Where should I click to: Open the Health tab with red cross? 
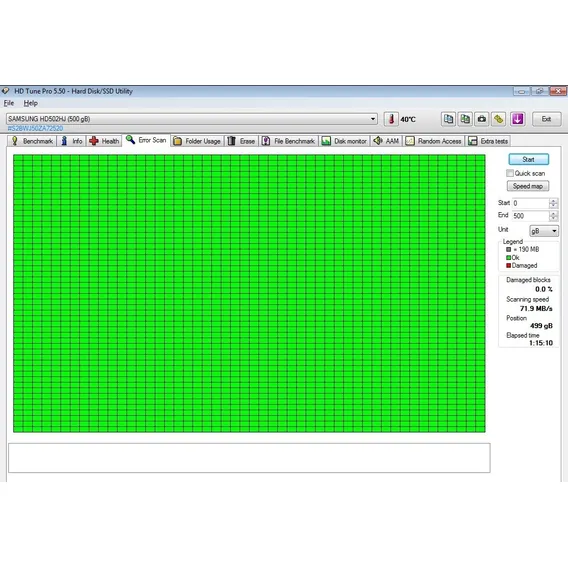104,141
